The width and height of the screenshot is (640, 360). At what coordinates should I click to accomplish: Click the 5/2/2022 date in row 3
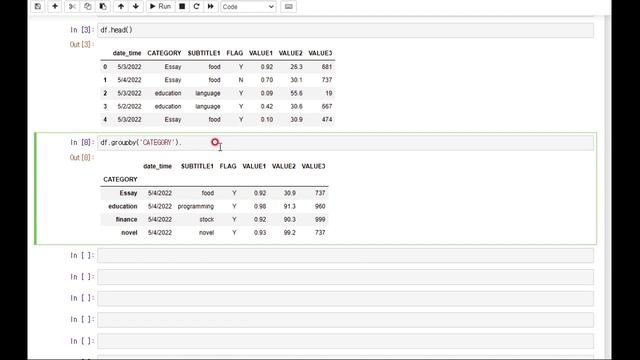click(x=129, y=107)
